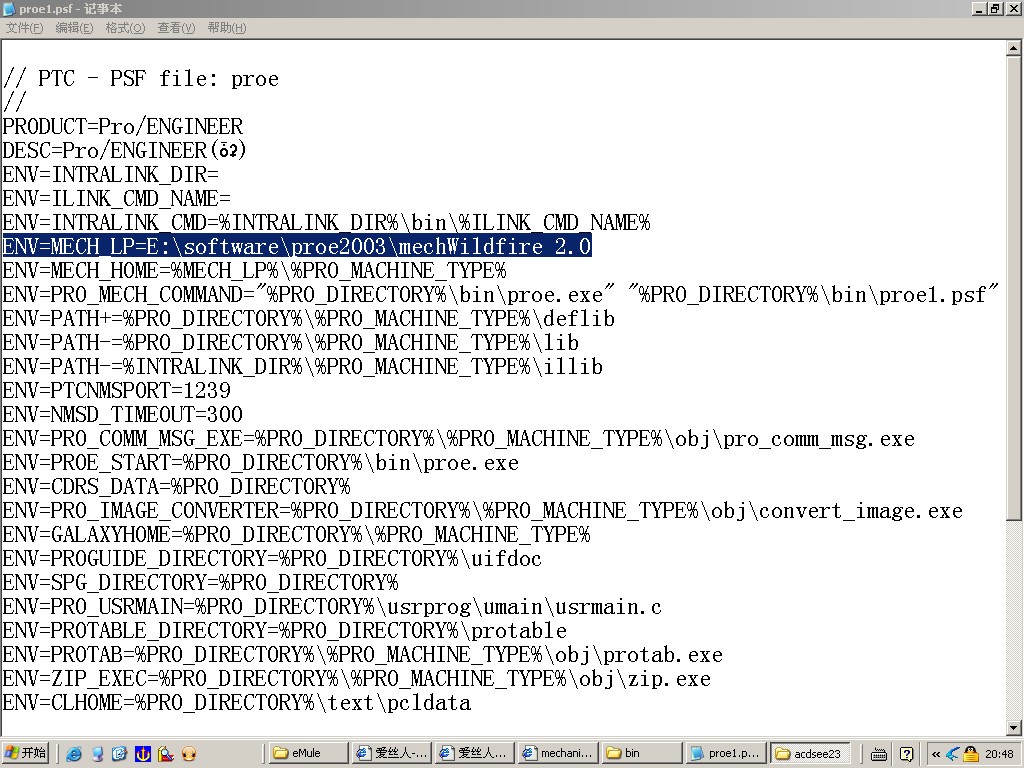This screenshot has width=1024, height=768.
Task: Click the ENV=INTRALINK_DIR= line
Action: (110, 174)
